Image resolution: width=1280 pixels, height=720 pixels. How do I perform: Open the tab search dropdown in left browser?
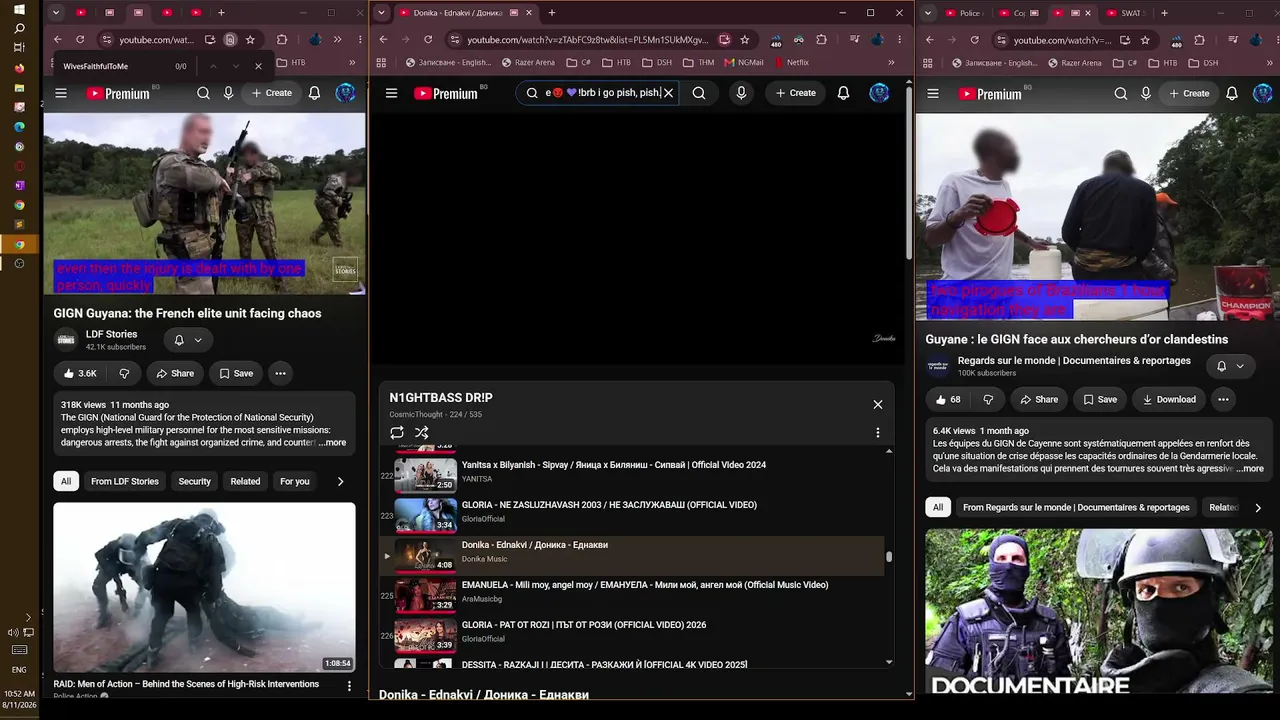(x=56, y=13)
